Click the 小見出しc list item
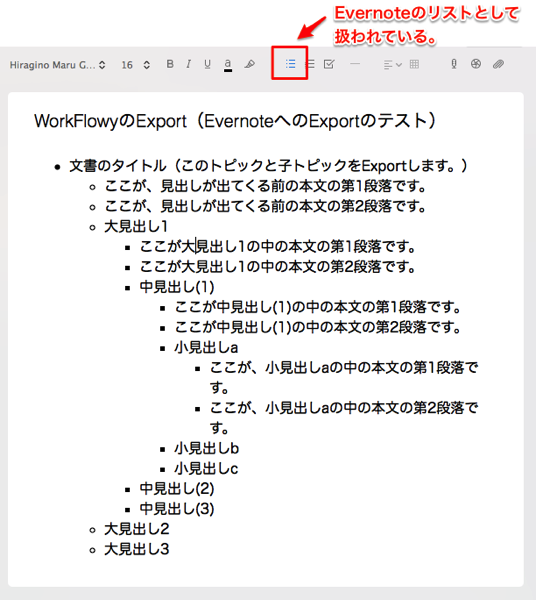 (x=207, y=468)
